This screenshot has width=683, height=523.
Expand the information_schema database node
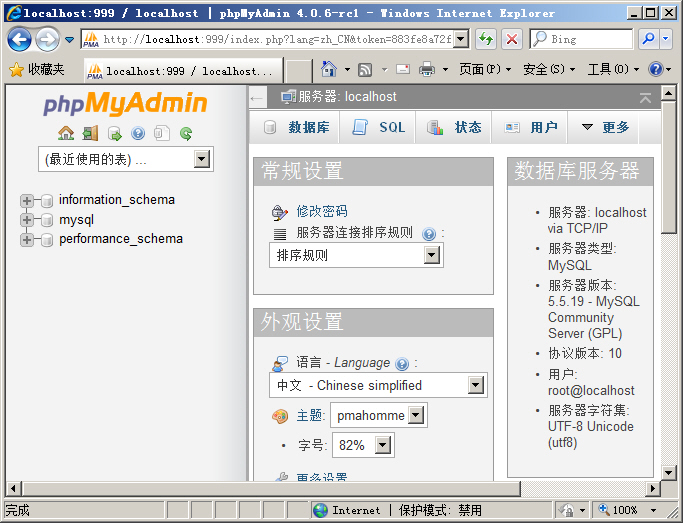pos(27,200)
